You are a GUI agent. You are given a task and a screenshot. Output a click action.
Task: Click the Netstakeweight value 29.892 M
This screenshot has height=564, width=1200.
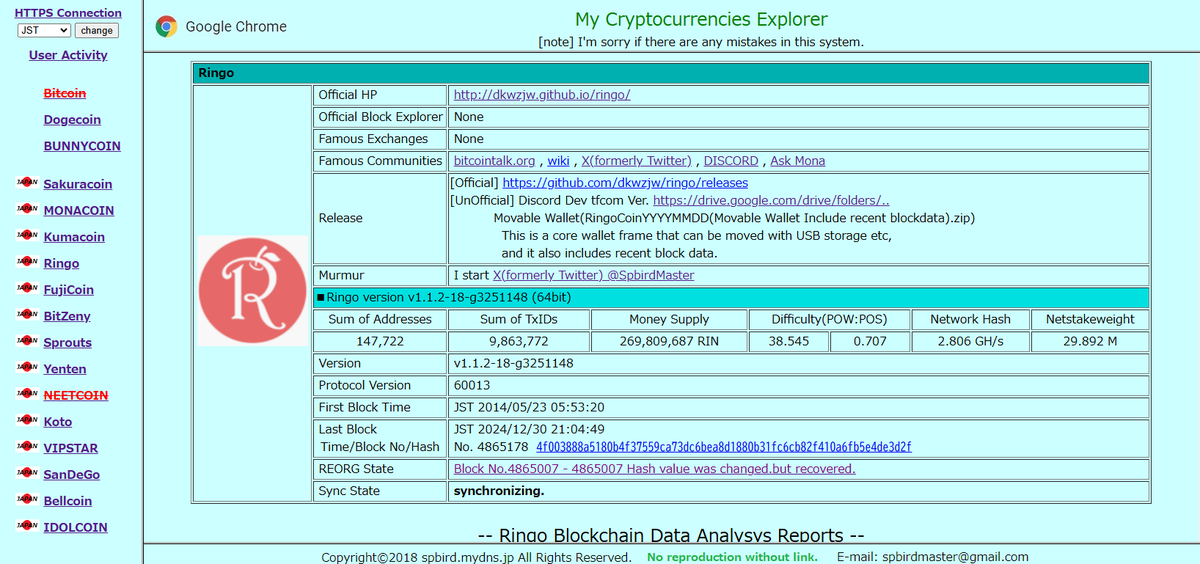pos(1090,342)
